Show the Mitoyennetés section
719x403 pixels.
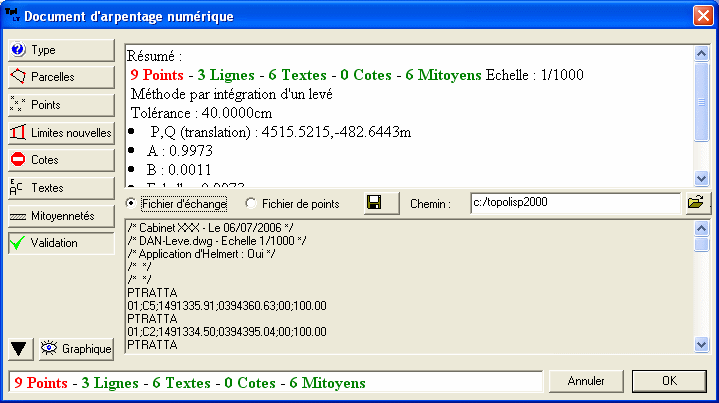(x=60, y=215)
